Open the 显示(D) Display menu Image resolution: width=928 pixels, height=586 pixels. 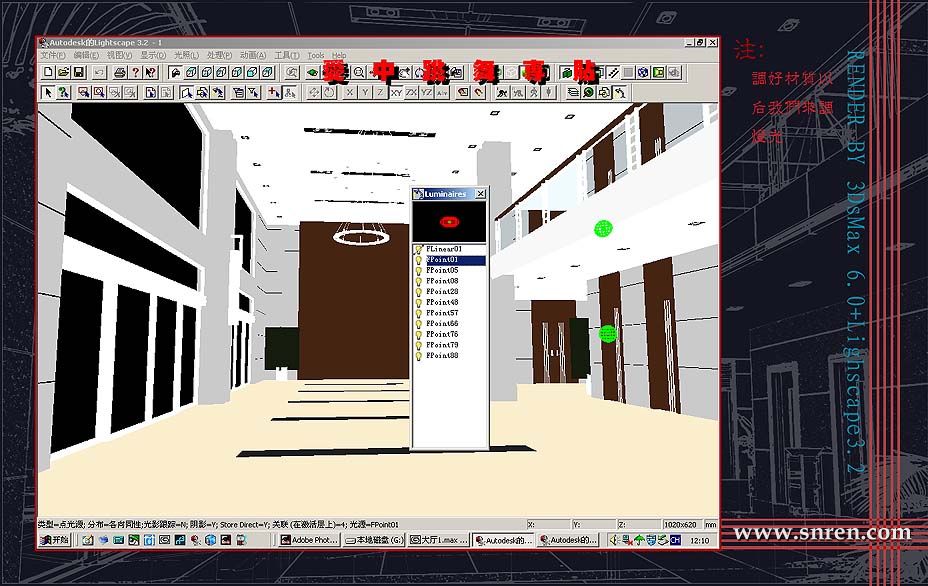pyautogui.click(x=153, y=55)
